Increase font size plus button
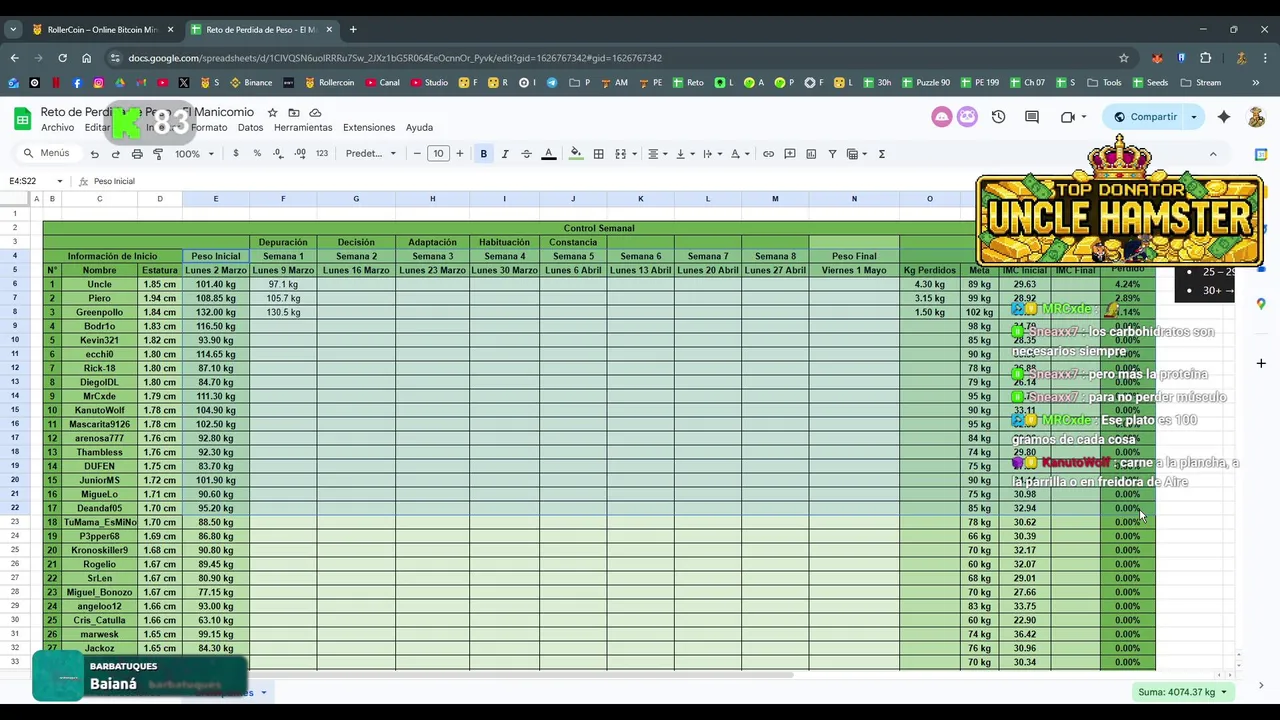 coord(460,154)
